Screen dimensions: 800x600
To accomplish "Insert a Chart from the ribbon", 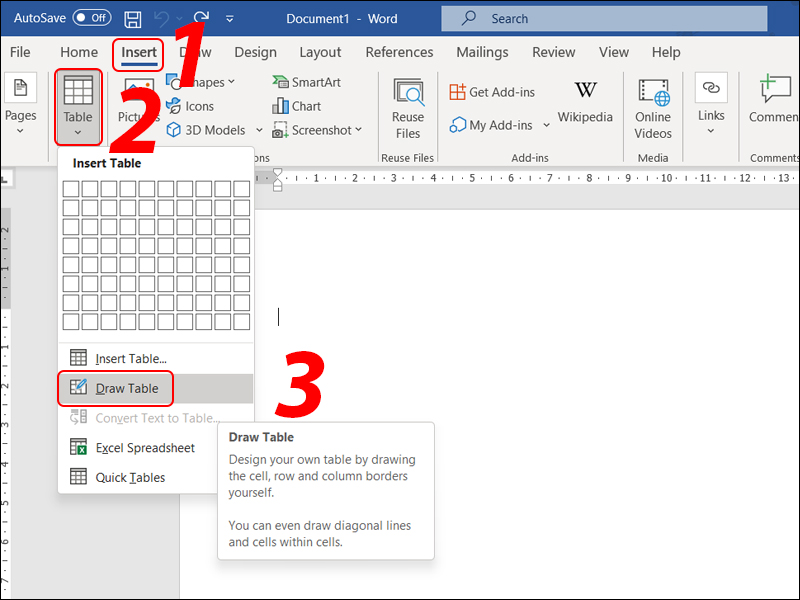I will coord(297,106).
